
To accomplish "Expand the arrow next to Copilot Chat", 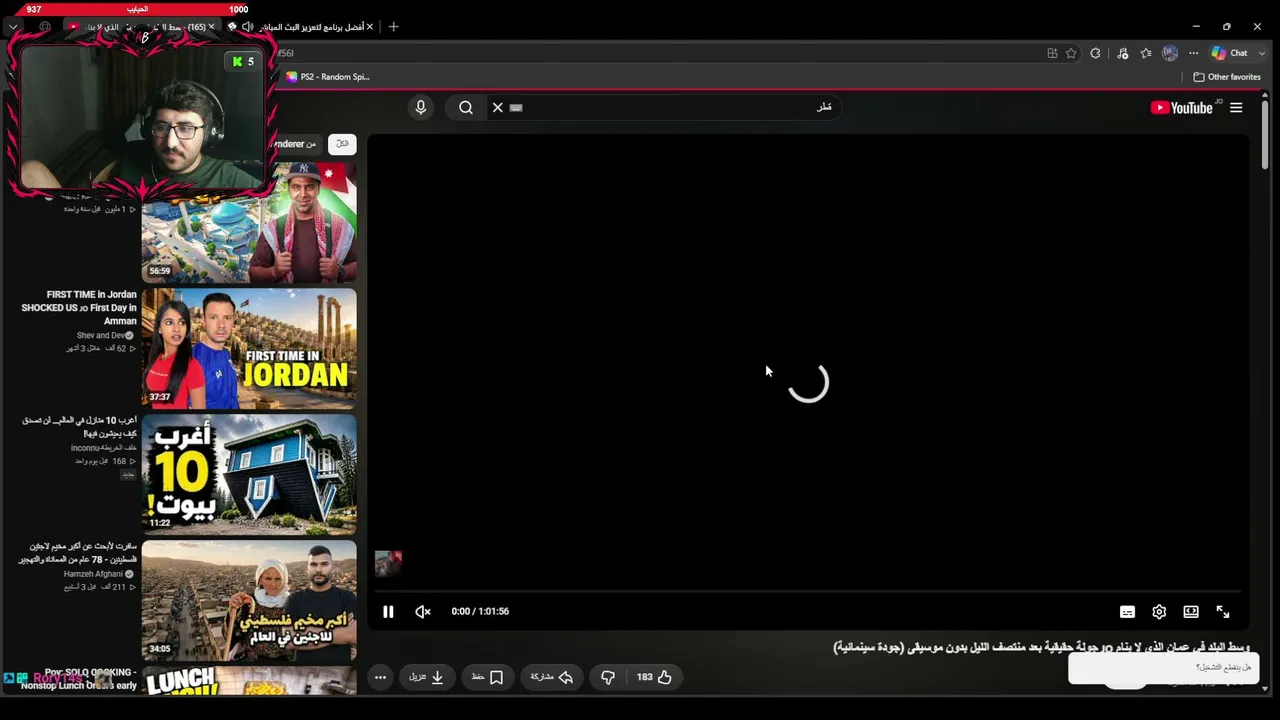I will coord(1262,53).
